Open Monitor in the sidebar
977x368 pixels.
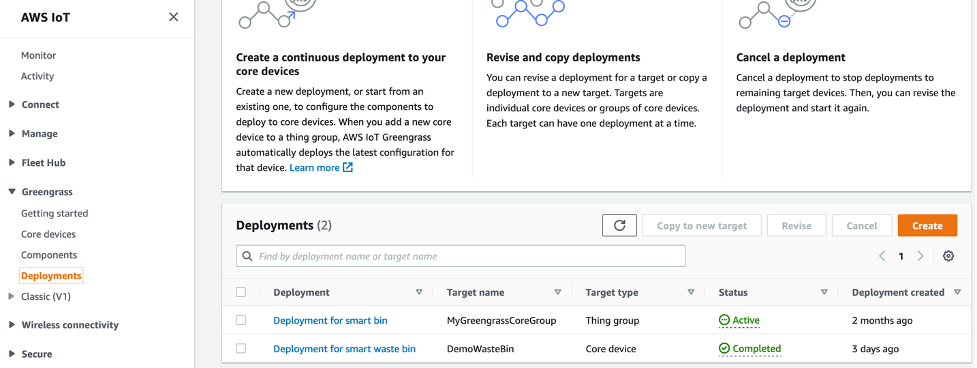[x=39, y=55]
